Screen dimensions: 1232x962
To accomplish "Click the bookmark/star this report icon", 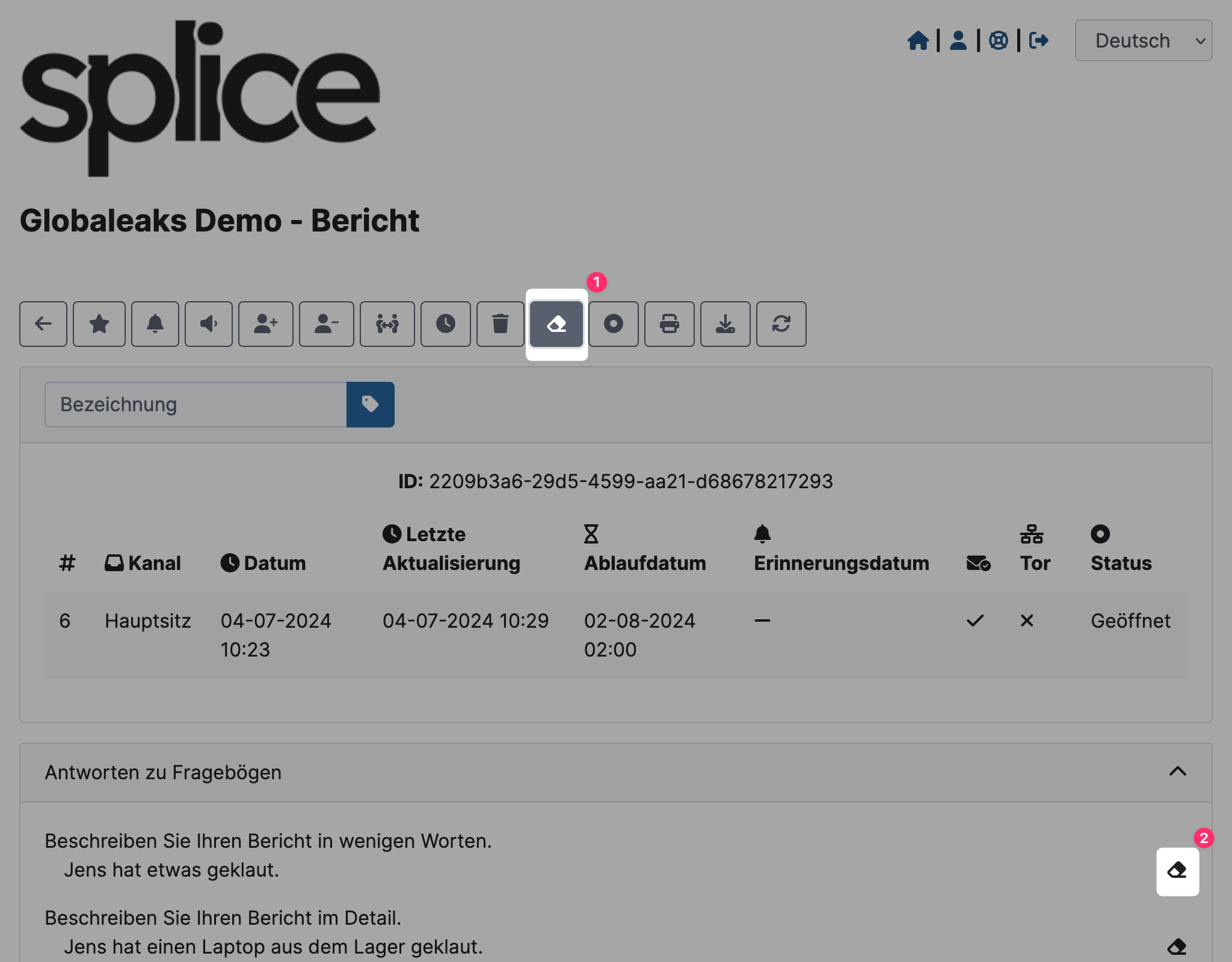I will (99, 324).
